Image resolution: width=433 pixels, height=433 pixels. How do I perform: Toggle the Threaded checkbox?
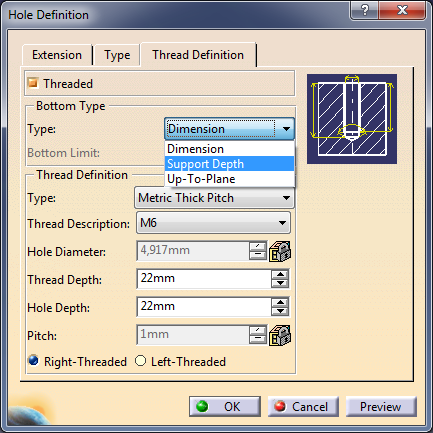33,83
